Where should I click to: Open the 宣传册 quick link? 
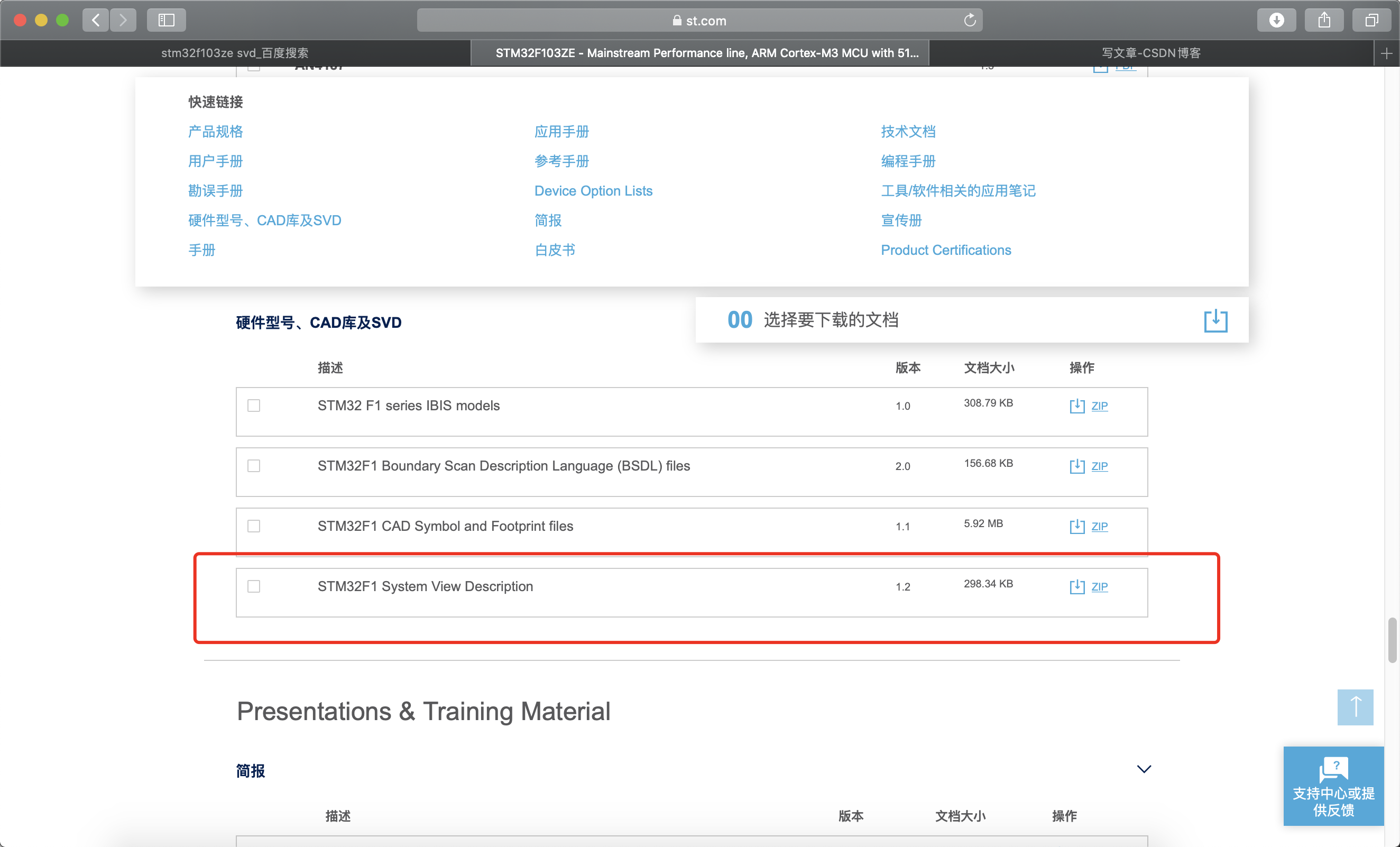click(x=901, y=220)
